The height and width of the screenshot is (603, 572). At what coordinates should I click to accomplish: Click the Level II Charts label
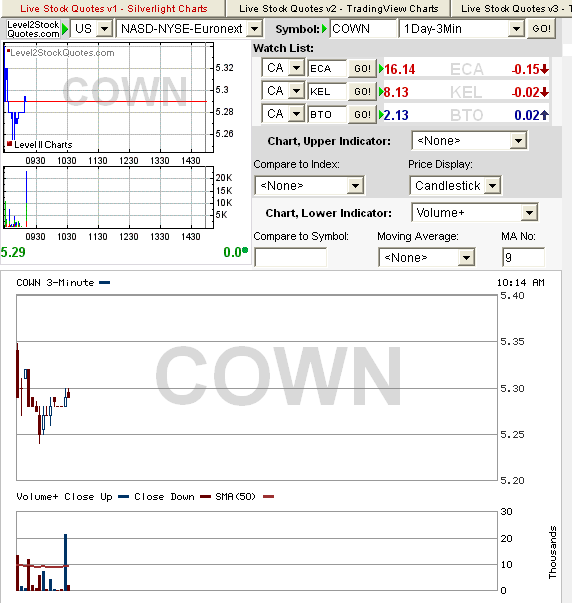pyautogui.click(x=43, y=145)
